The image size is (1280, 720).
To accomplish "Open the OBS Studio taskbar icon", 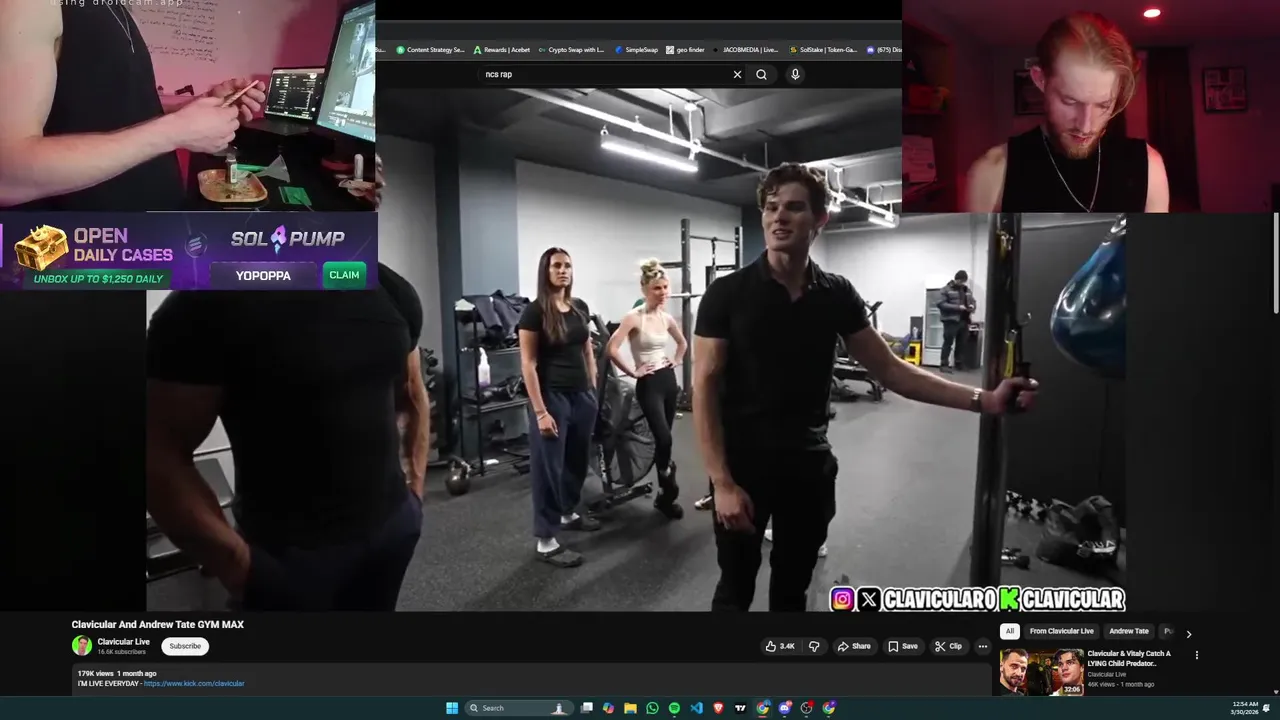I will click(807, 708).
